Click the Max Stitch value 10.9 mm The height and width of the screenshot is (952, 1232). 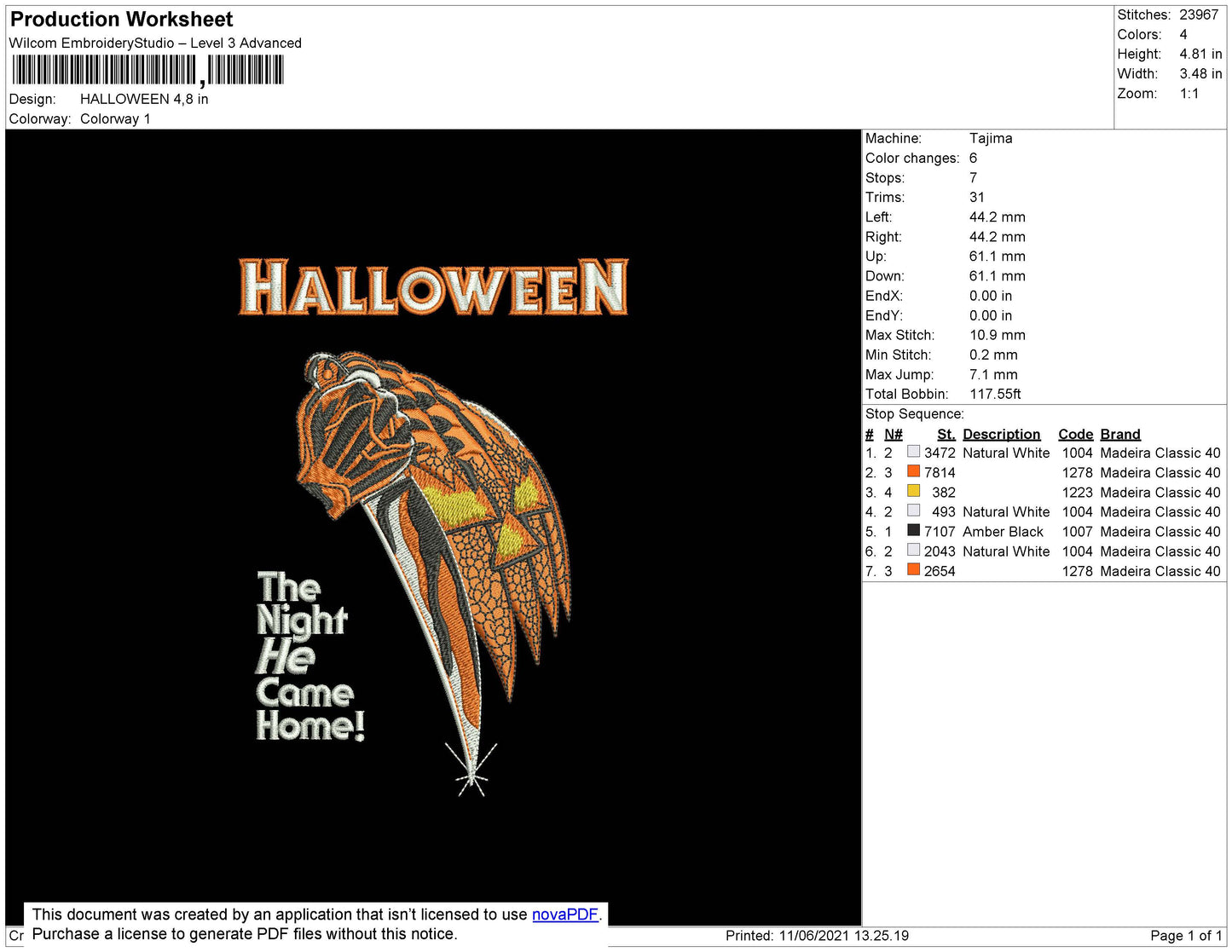coord(998,335)
